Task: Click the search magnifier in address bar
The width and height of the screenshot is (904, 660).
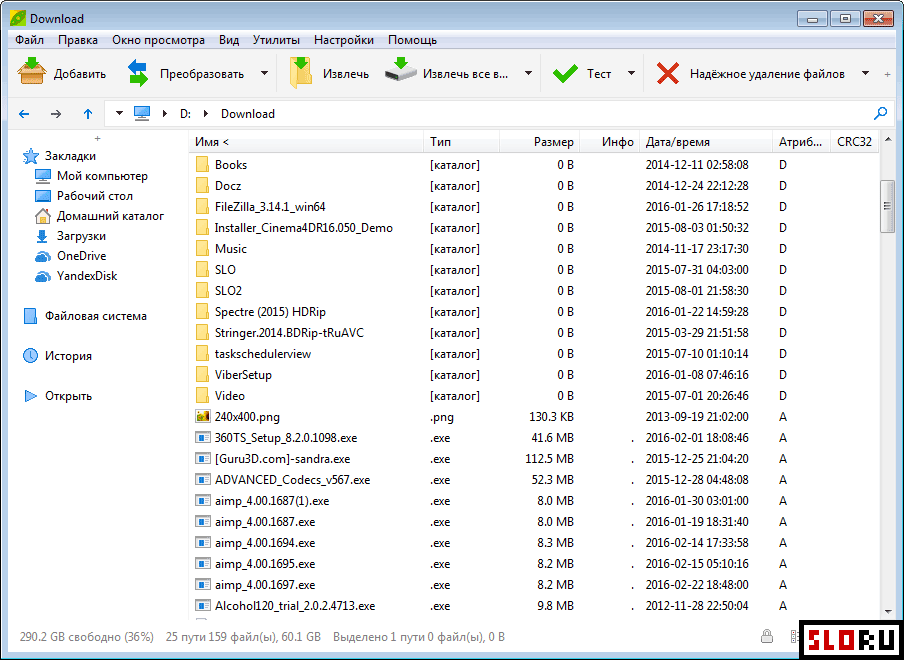Action: point(881,113)
